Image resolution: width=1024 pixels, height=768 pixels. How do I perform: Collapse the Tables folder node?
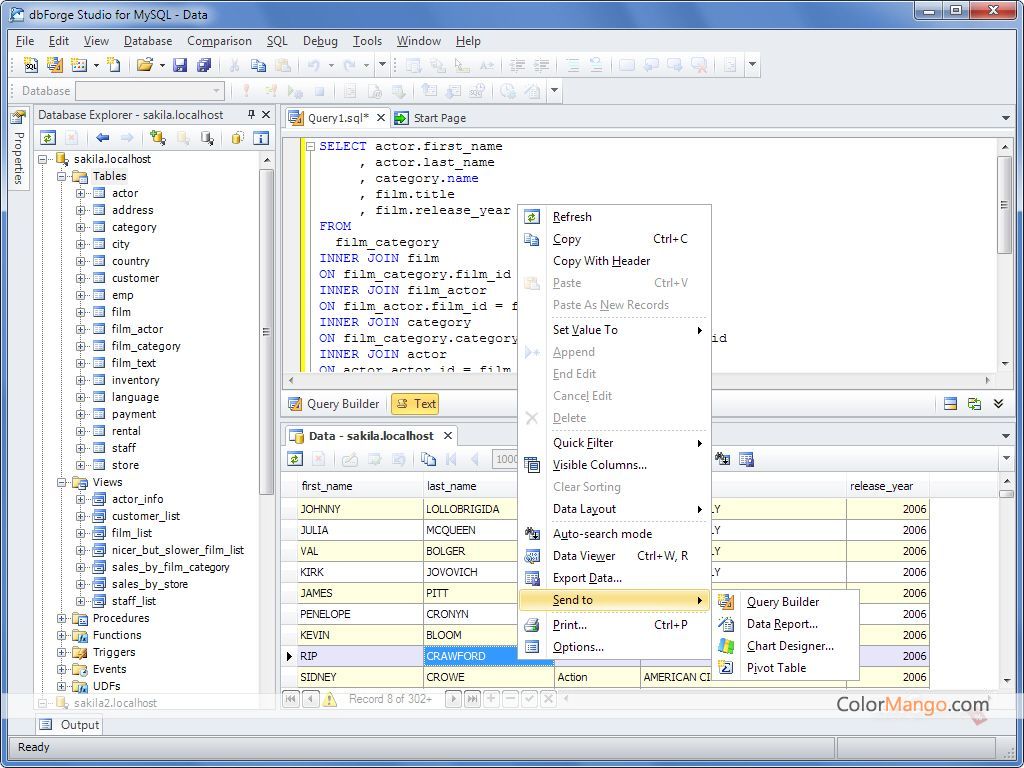(x=61, y=176)
